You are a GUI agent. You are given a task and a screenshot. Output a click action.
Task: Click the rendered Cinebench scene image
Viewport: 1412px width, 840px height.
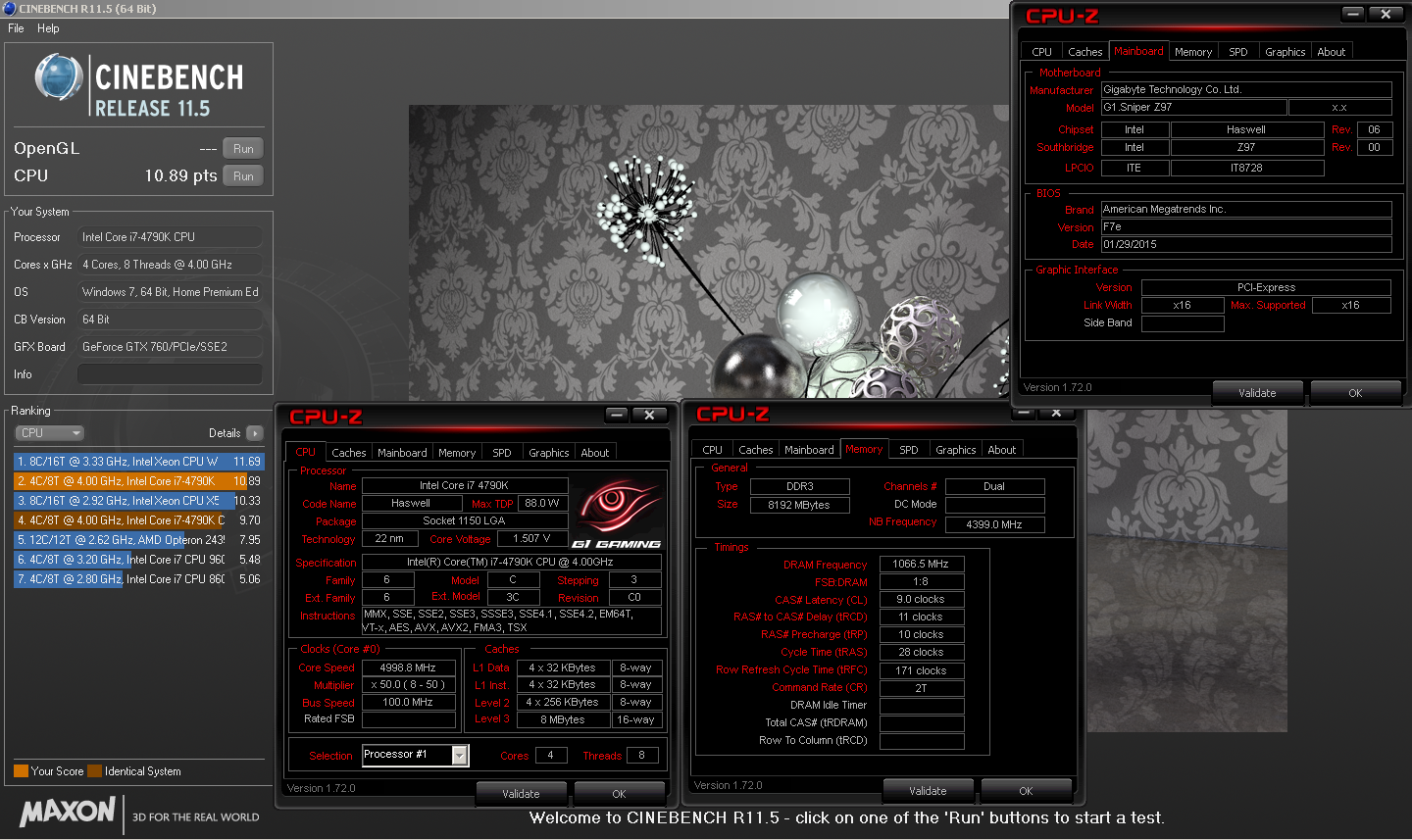click(710, 252)
